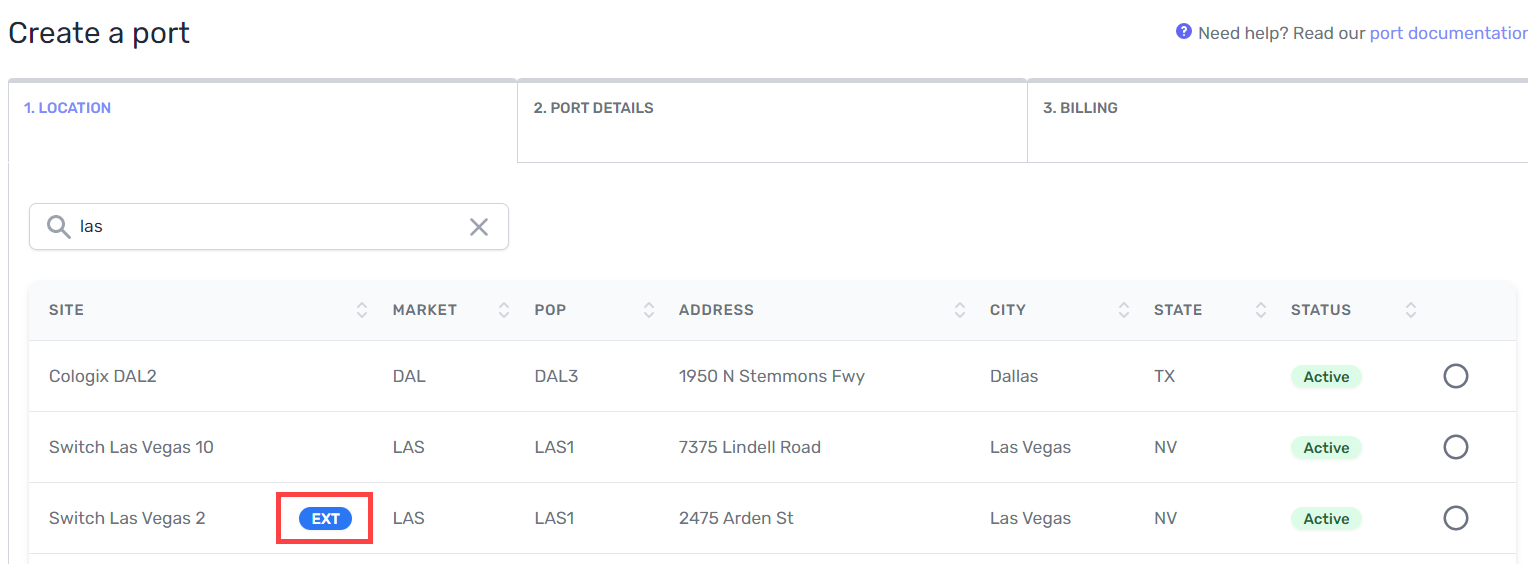Viewport: 1528px width, 564px height.
Task: Choose the Switch Las Vegas 2 radio button
Action: click(1455, 518)
